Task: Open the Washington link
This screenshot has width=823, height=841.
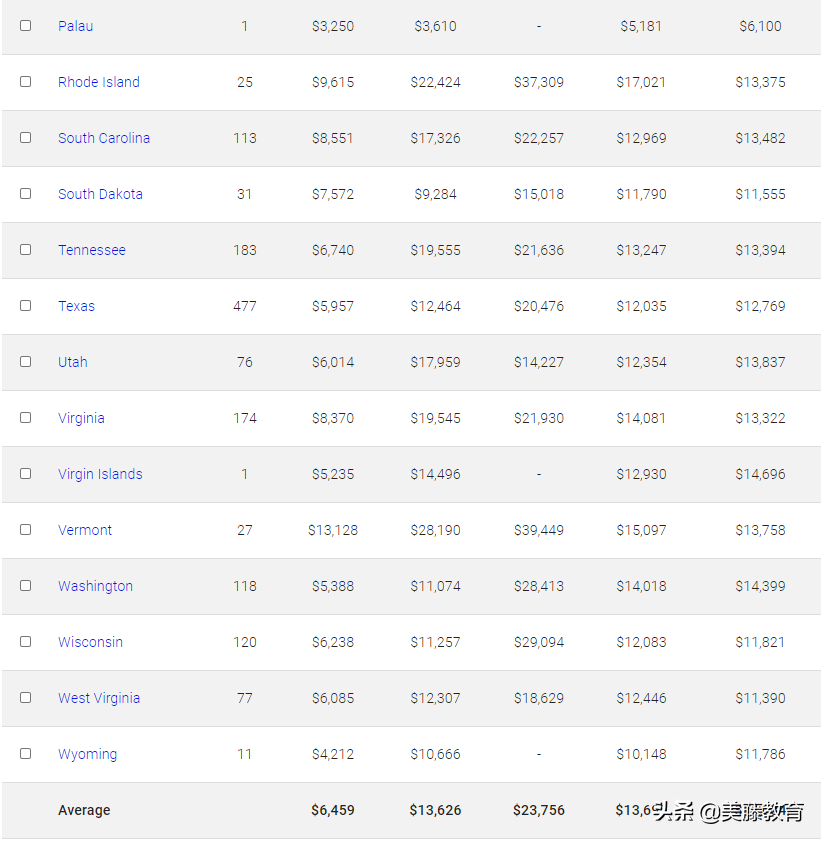Action: coord(95,586)
